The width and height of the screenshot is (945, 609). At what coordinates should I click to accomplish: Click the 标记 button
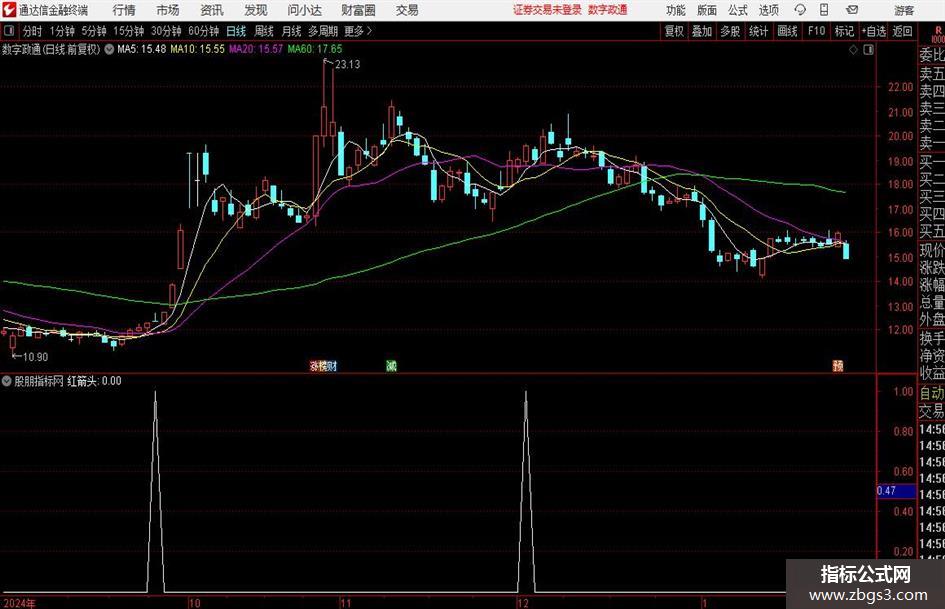[x=844, y=31]
